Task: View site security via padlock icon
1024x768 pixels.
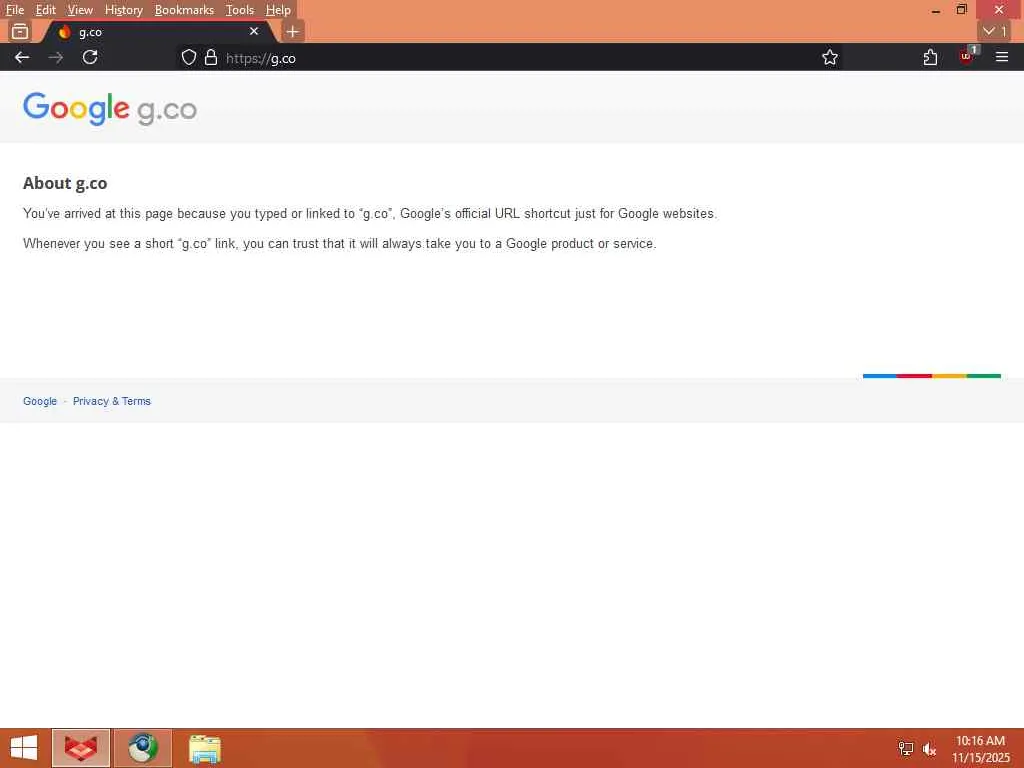Action: 211,57
